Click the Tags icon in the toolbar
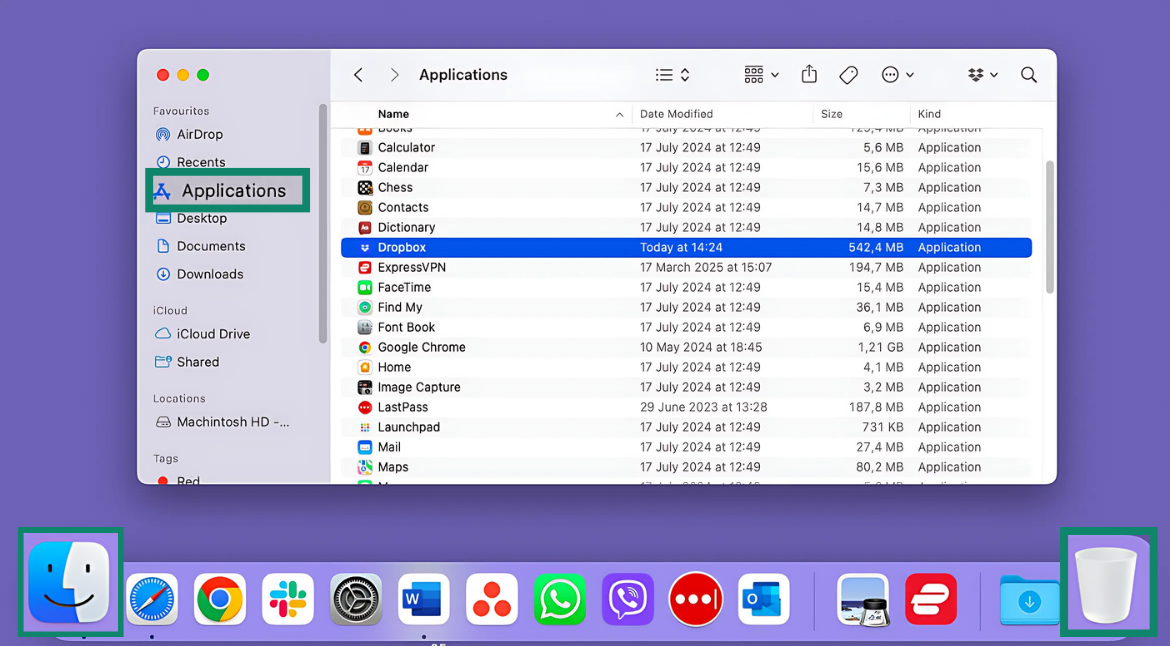Screen dimensions: 1170x647 (848, 74)
